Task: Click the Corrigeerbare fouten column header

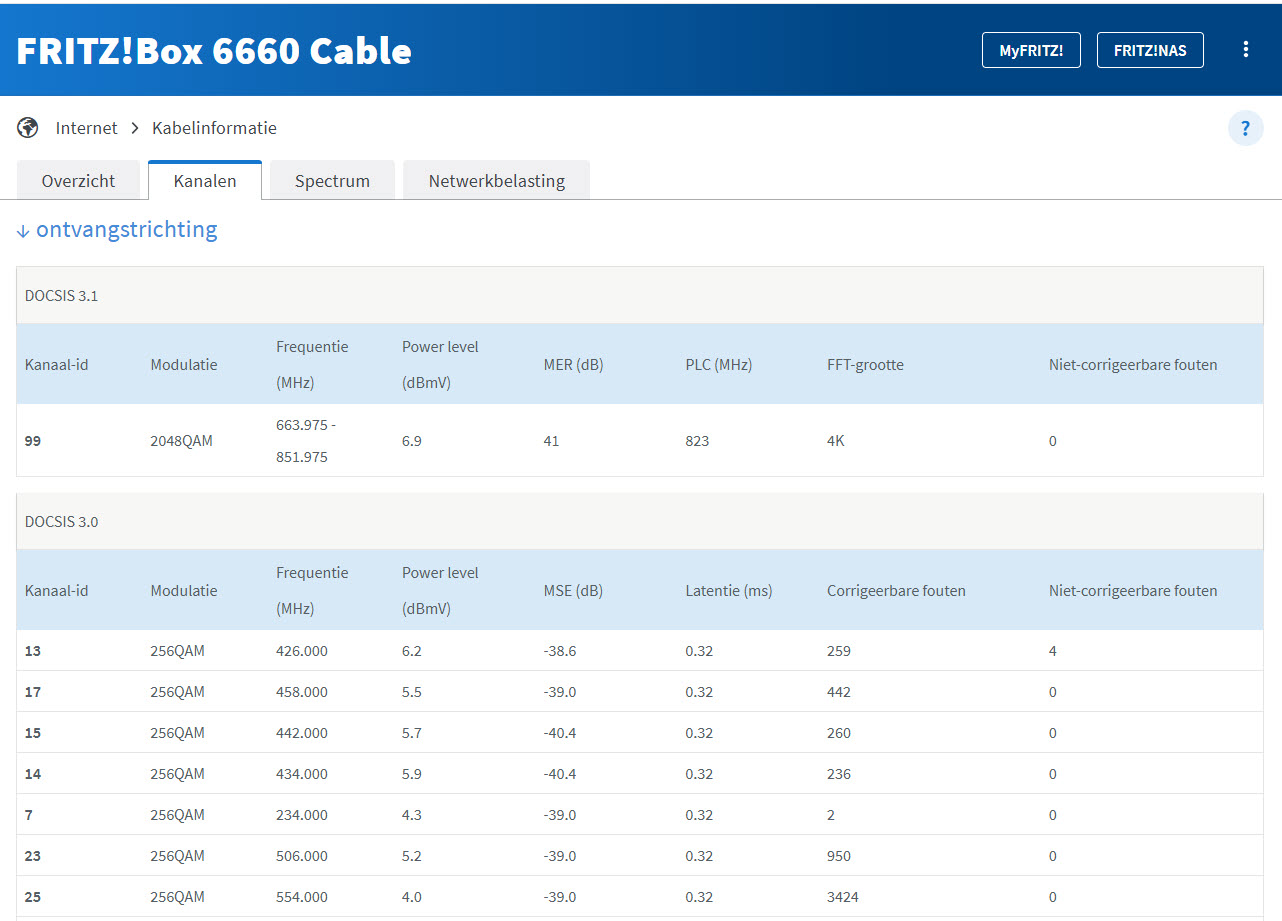Action: point(896,591)
